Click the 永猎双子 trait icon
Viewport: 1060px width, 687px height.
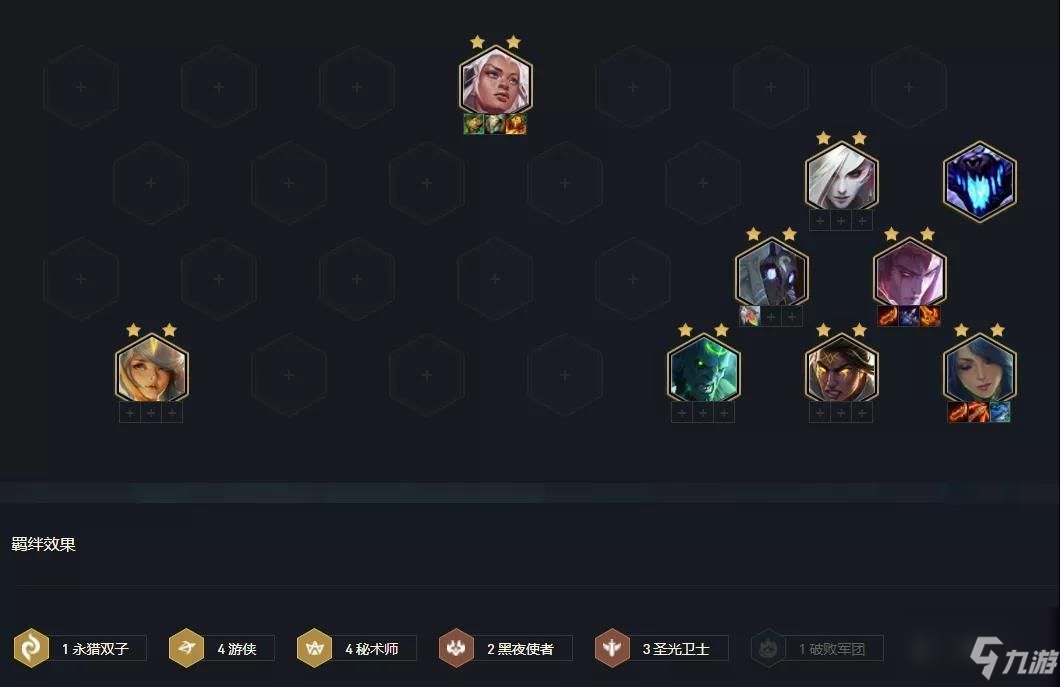pos(31,648)
